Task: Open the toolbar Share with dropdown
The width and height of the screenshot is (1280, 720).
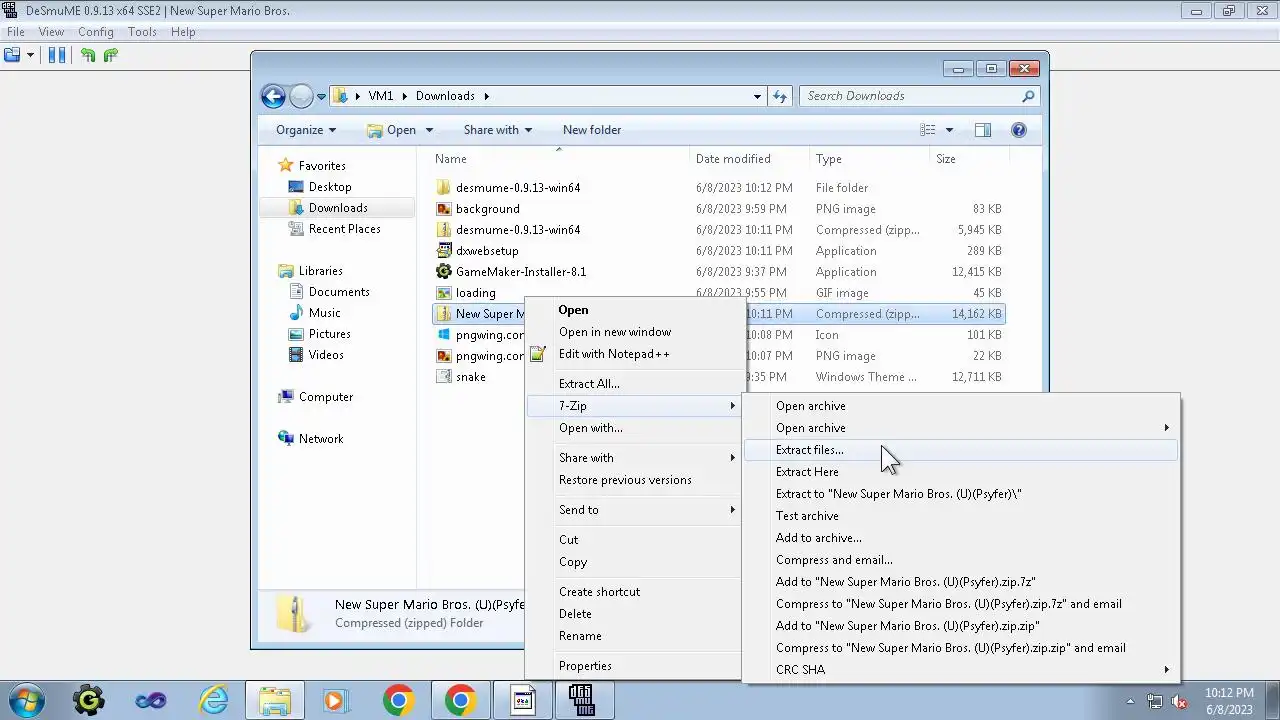Action: click(497, 130)
